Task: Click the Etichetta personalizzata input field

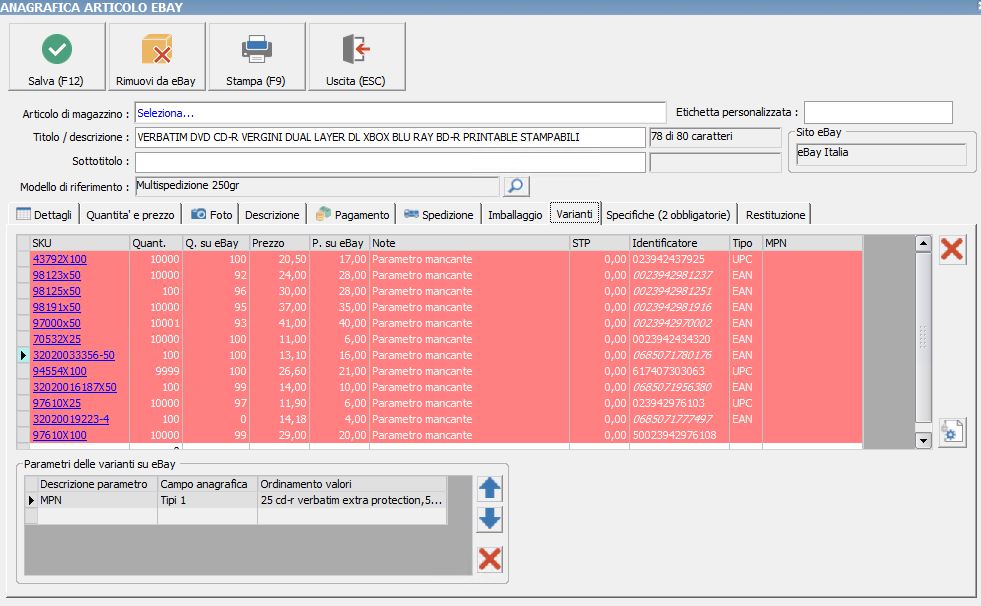Action: (x=878, y=113)
